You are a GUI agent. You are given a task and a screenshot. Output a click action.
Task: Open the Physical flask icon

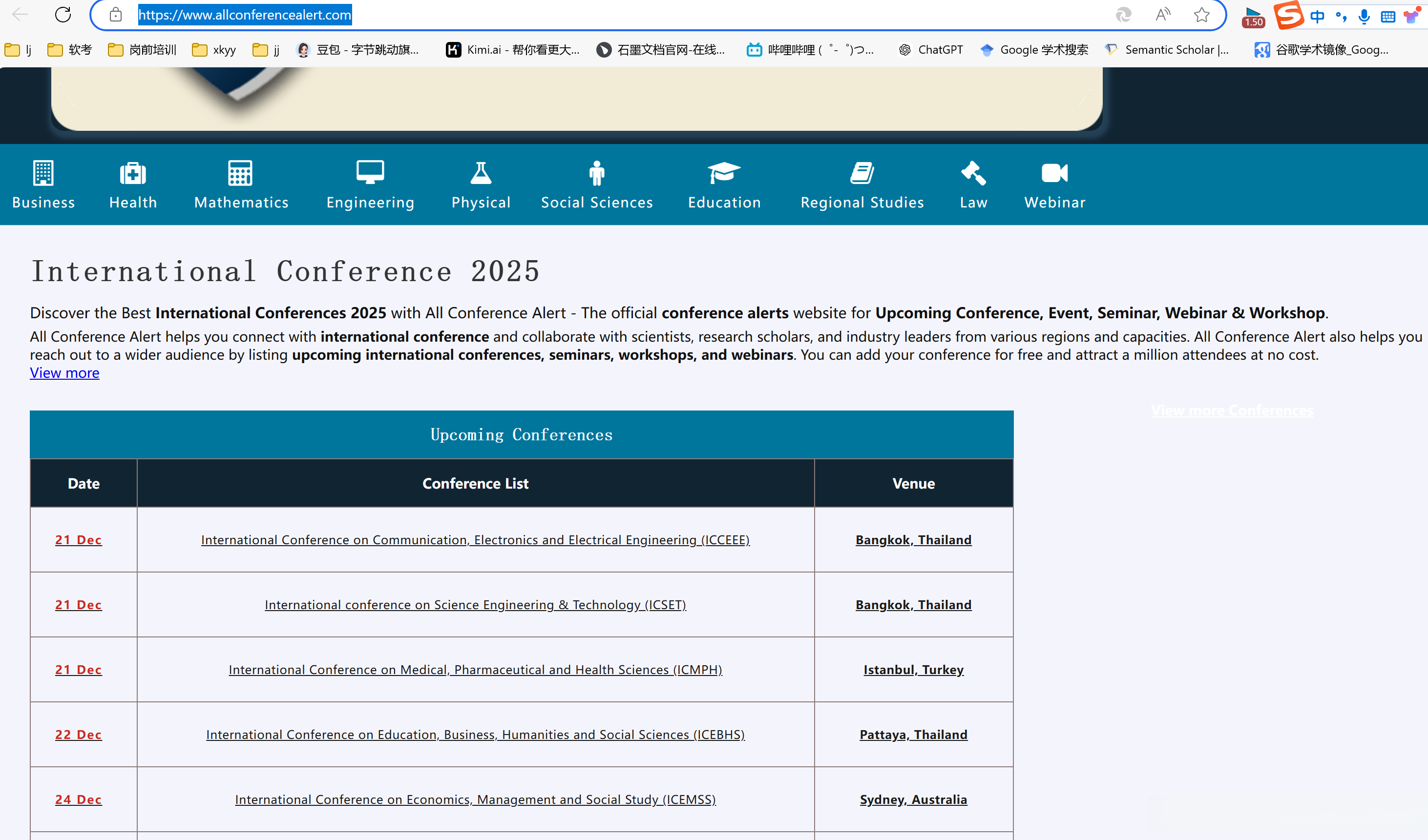[x=481, y=173]
